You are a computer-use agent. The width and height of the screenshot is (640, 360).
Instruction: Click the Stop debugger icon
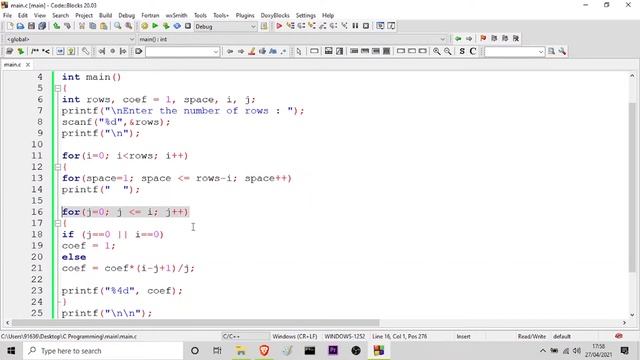(366, 26)
